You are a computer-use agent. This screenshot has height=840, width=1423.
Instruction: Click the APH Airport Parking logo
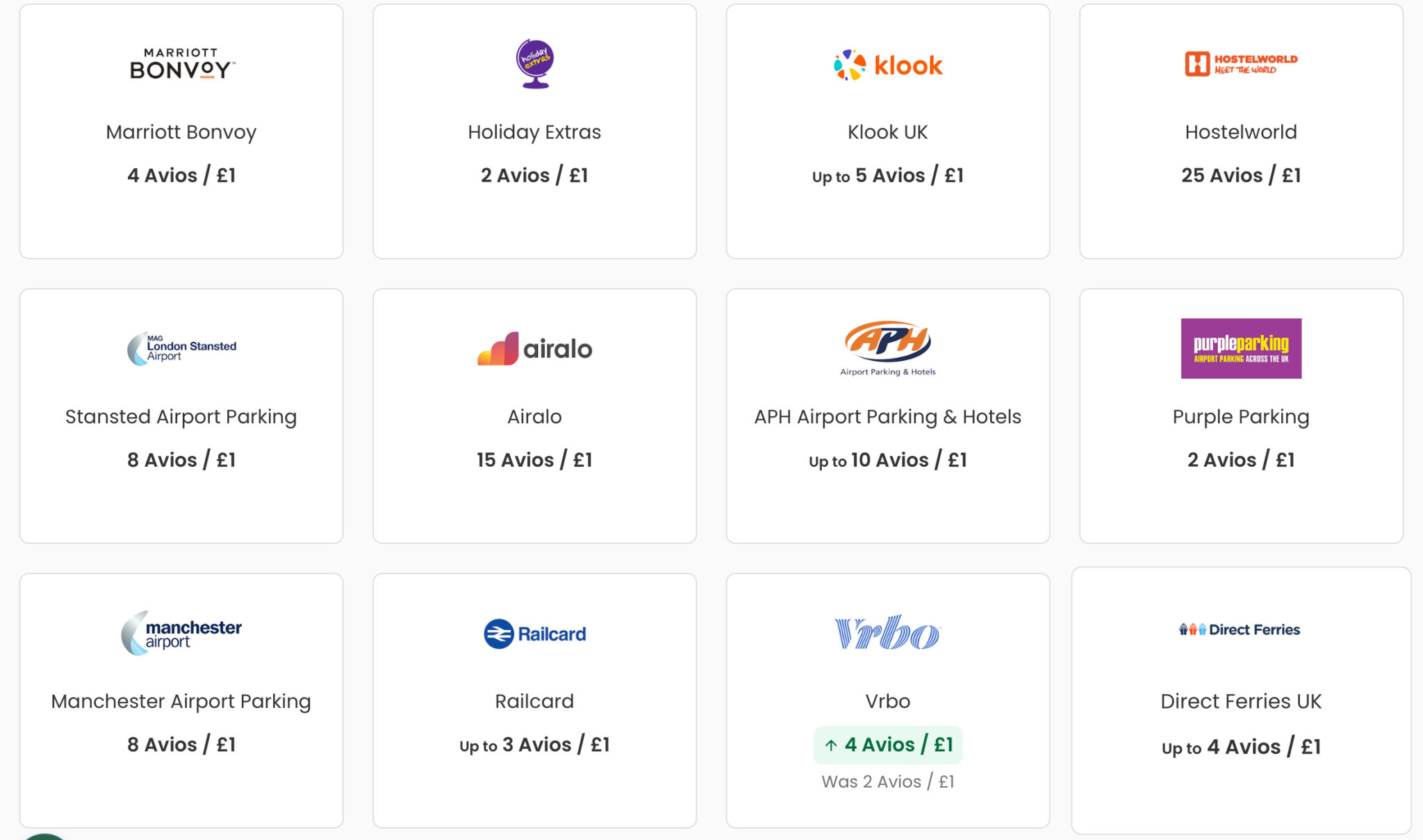888,348
